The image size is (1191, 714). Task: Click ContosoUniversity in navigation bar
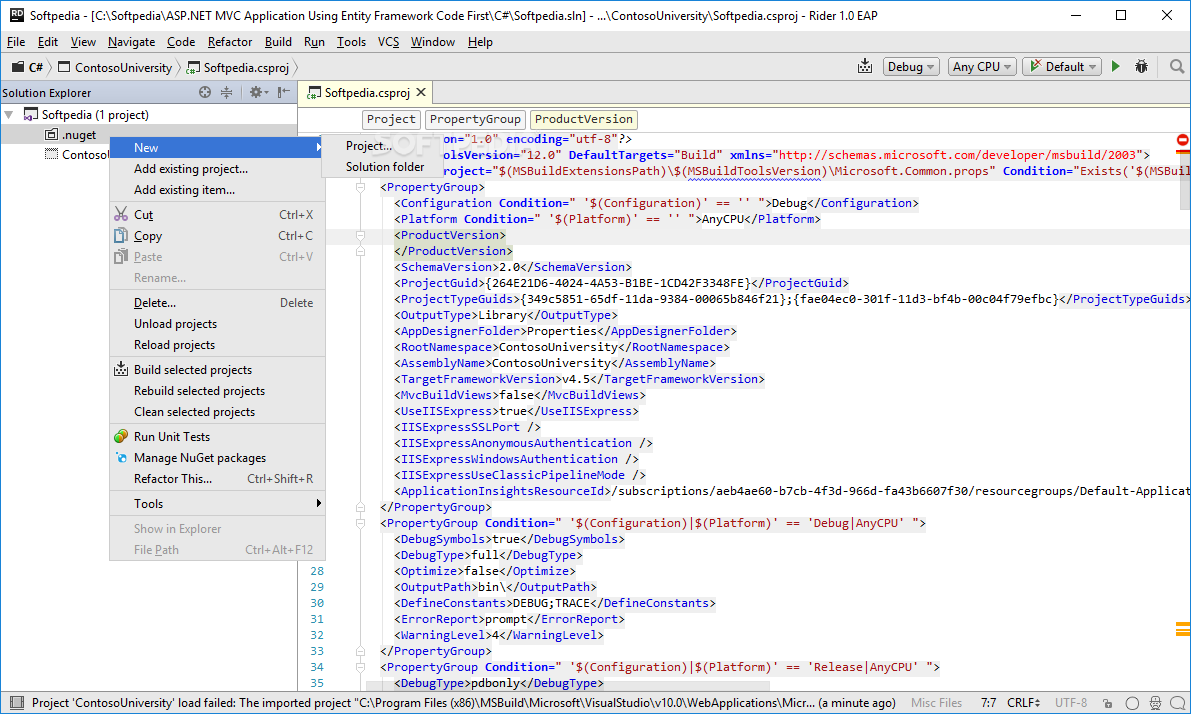[x=115, y=68]
